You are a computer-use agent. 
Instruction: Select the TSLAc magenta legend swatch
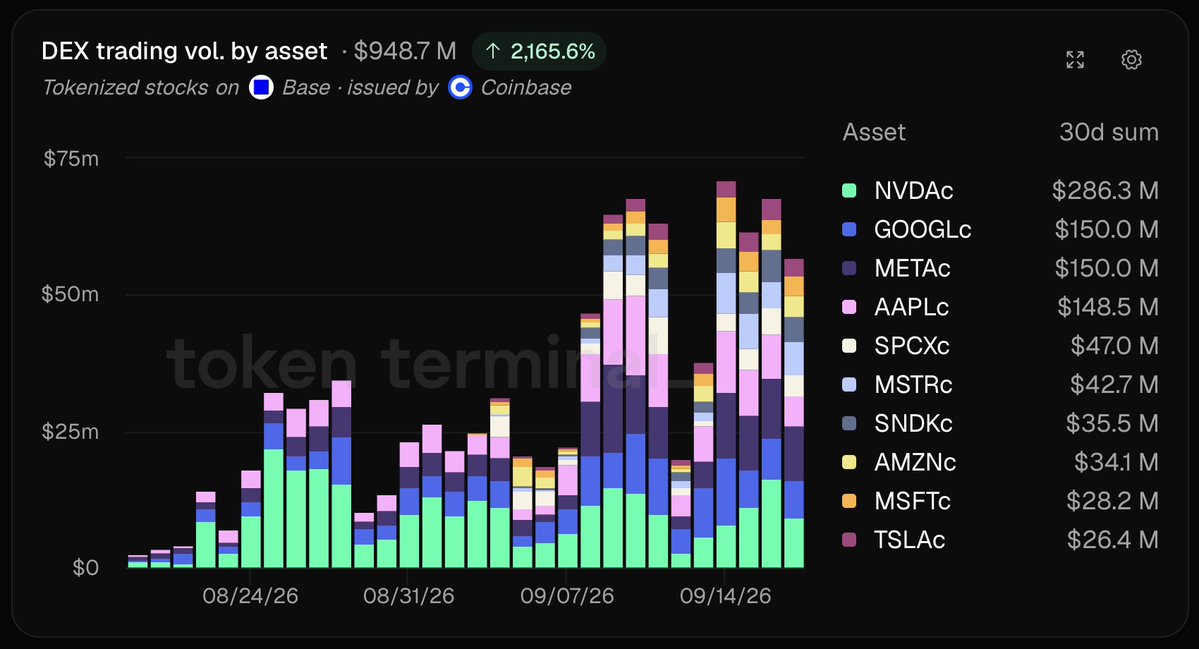[849, 540]
